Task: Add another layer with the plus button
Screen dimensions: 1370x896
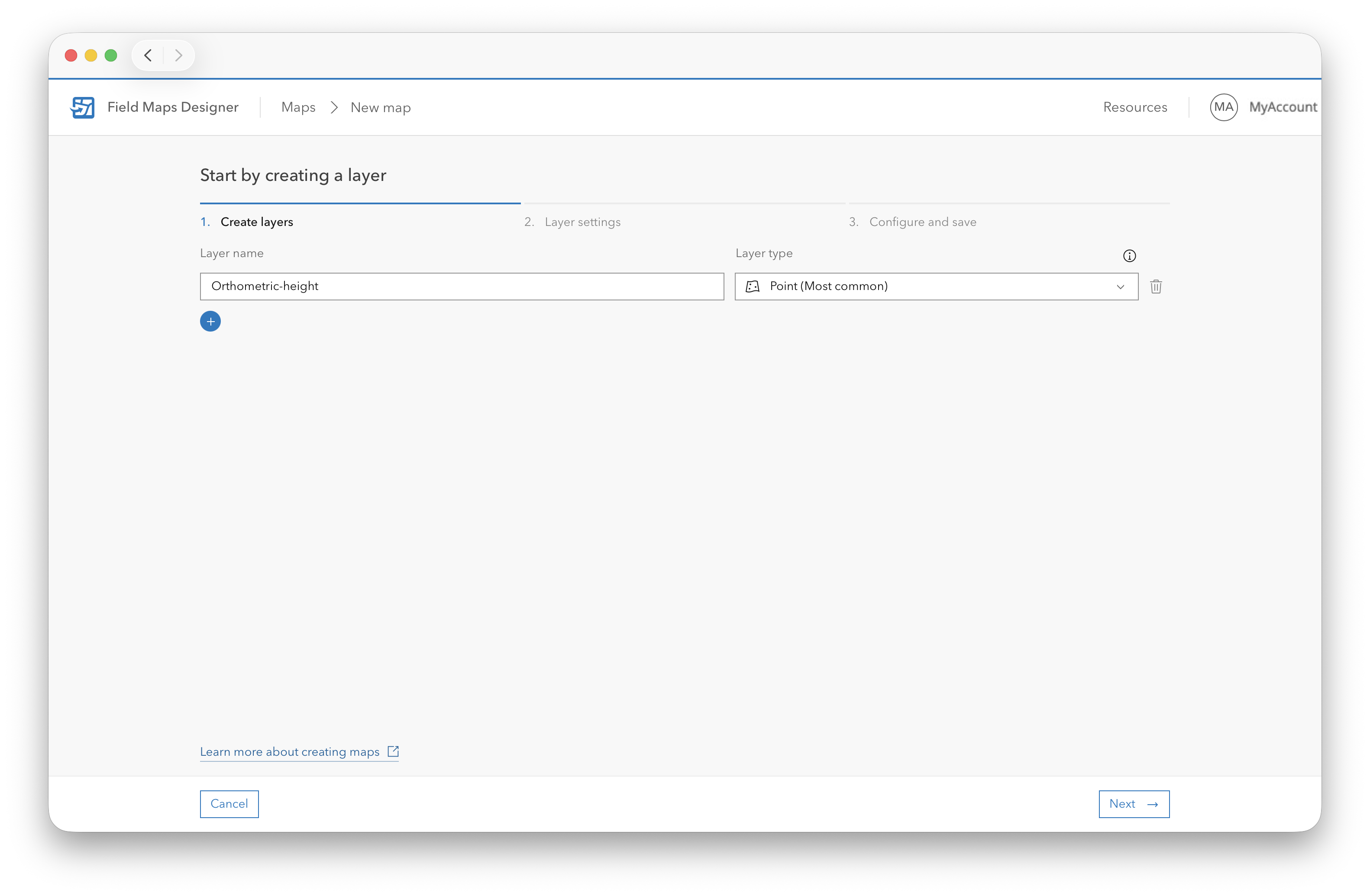Action: click(211, 321)
